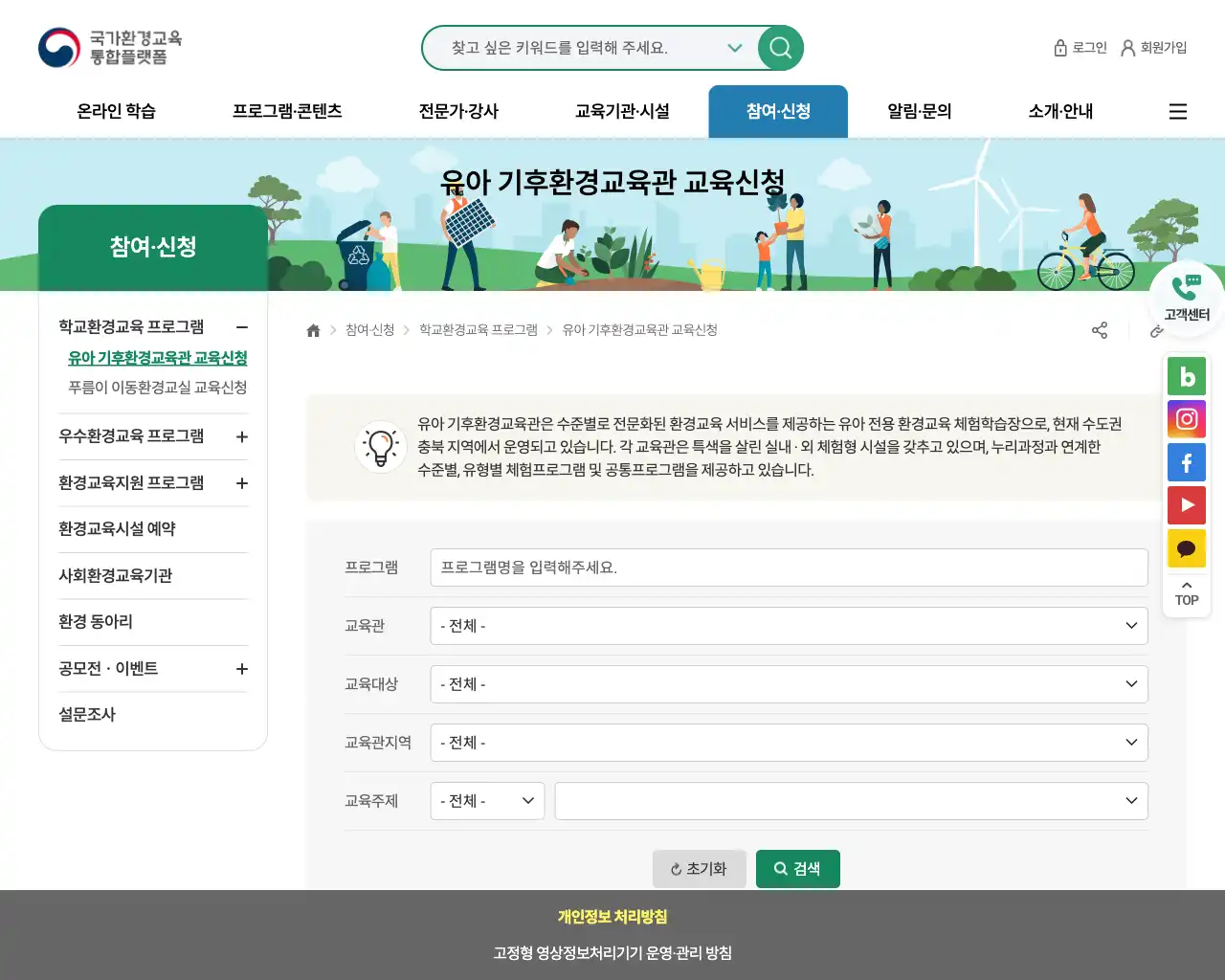Open the Facebook social icon

(x=1186, y=462)
